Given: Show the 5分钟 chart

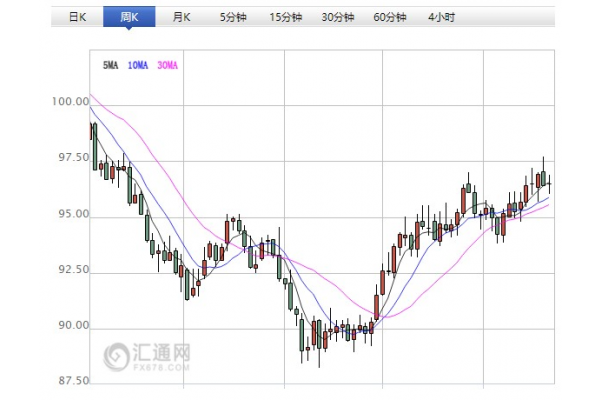Looking at the screenshot, I should tap(232, 17).
